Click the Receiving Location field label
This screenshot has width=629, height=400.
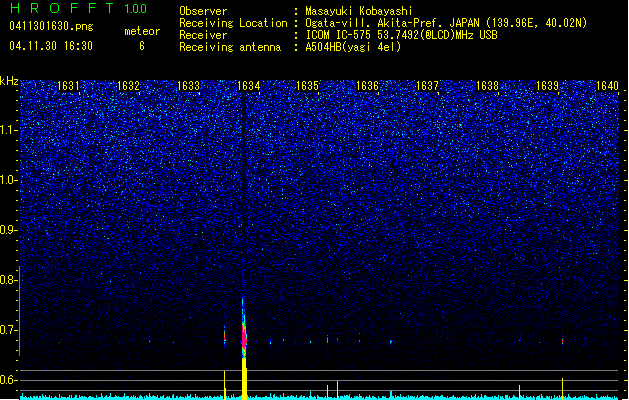click(233, 23)
